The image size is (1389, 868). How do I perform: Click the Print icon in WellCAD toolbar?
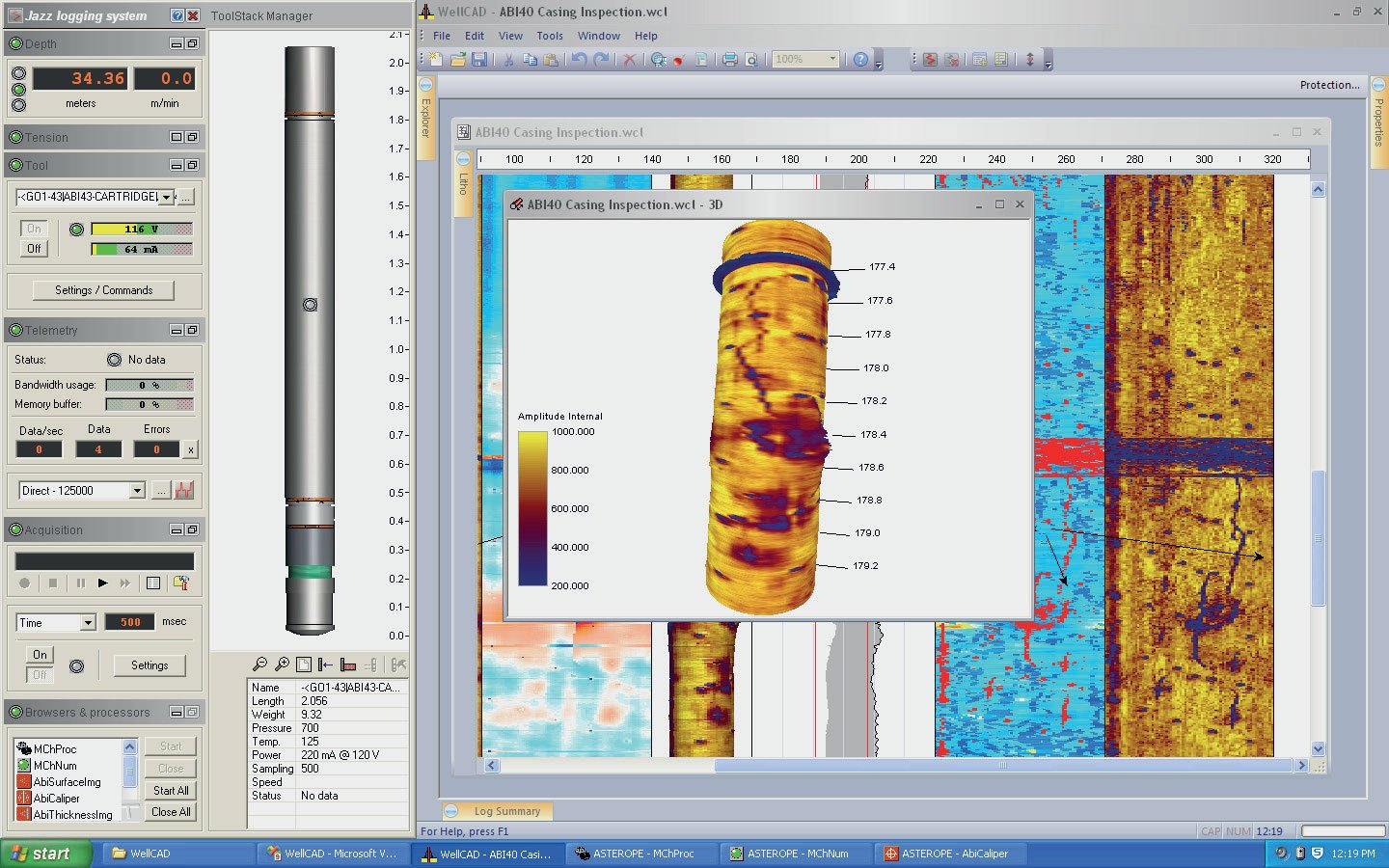pos(729,60)
